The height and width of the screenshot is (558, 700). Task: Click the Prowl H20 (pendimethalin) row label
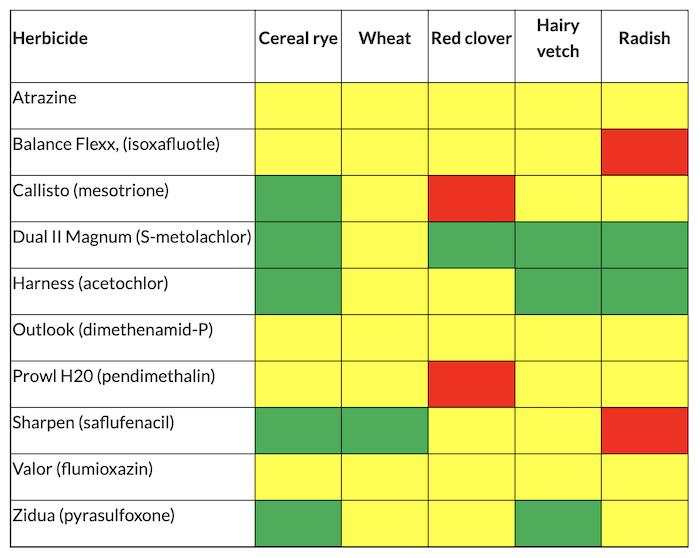114,376
